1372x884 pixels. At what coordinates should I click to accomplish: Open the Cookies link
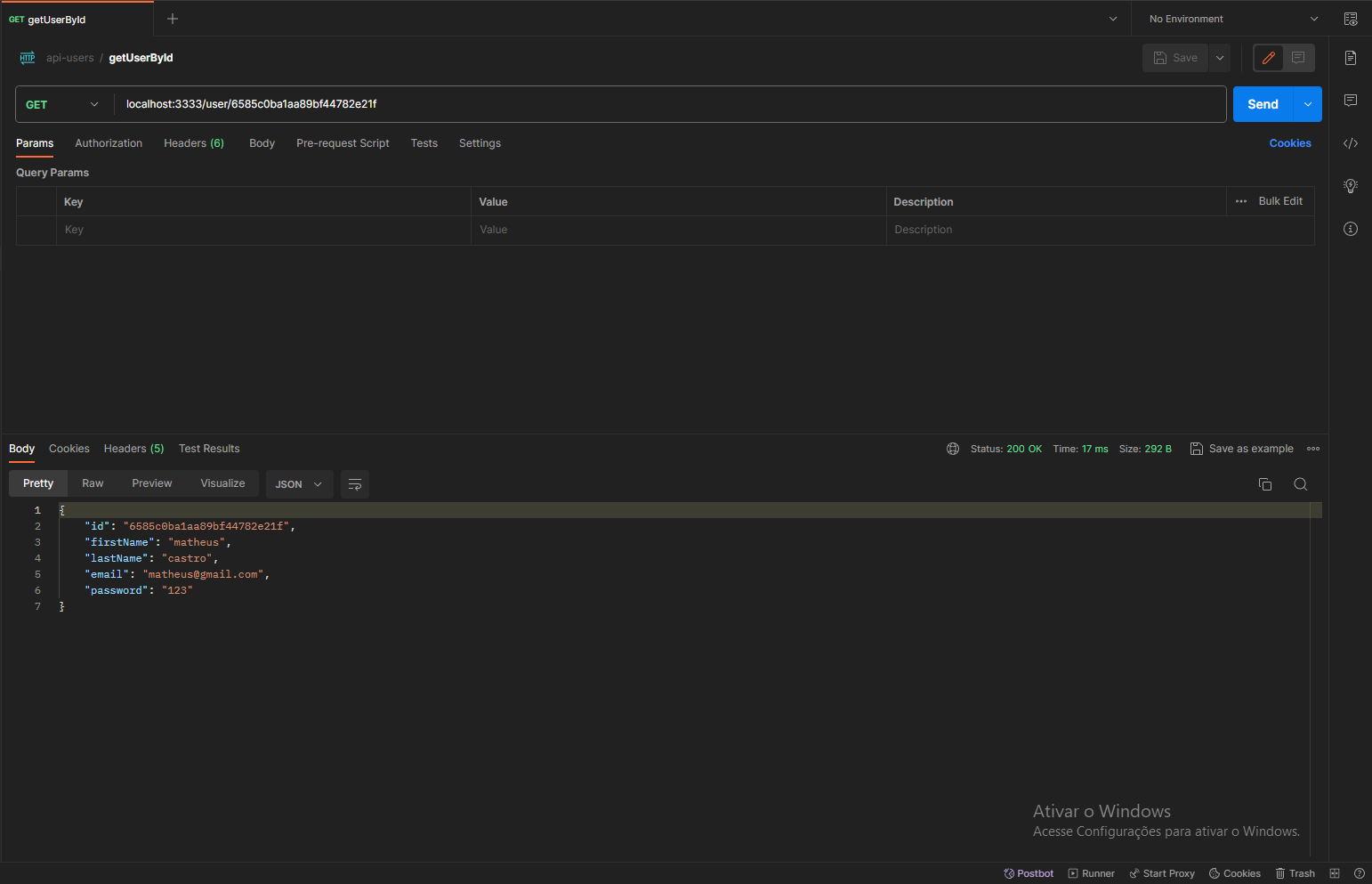(x=1290, y=143)
